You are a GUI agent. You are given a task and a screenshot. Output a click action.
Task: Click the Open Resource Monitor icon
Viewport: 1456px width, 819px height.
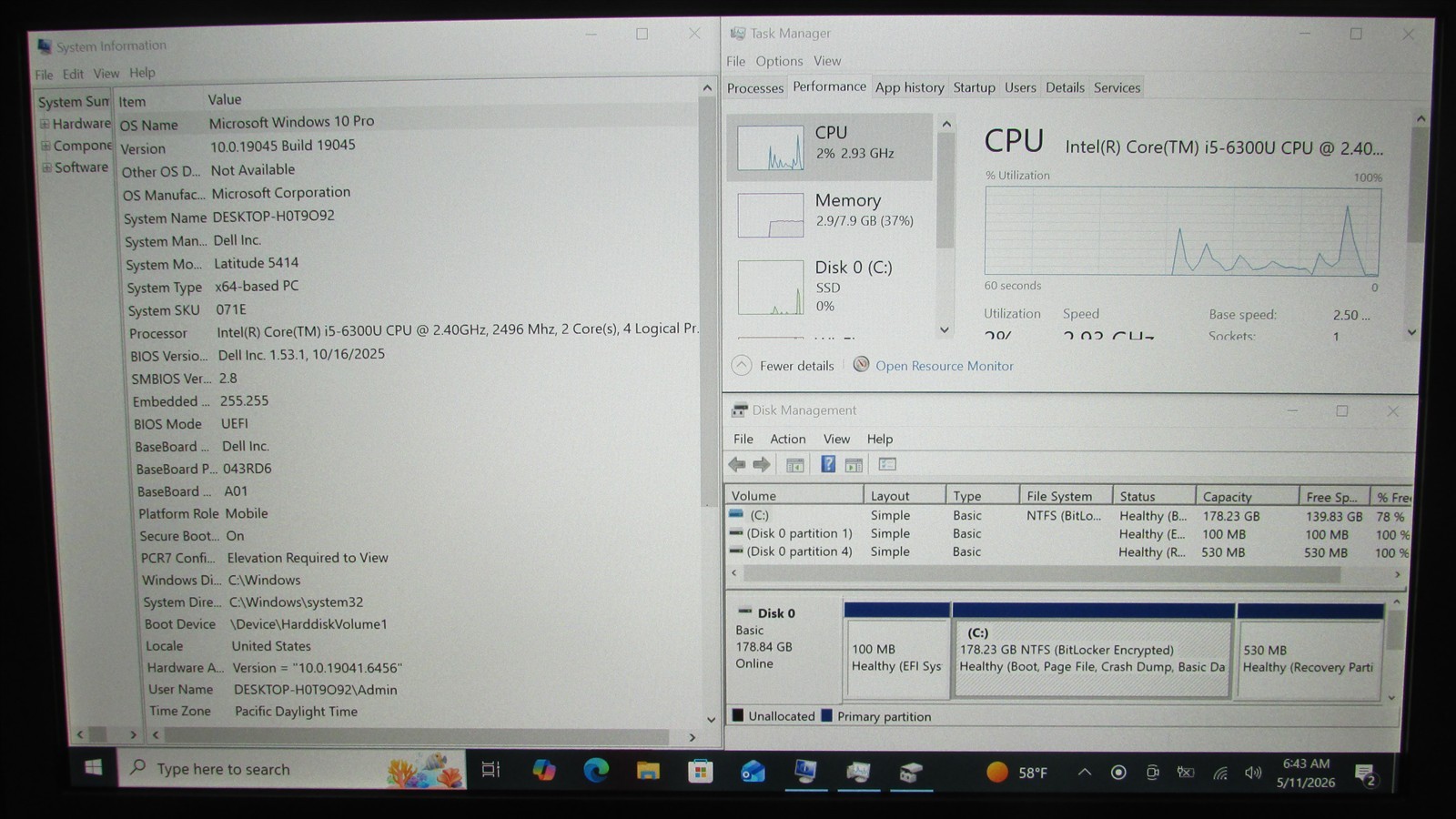coord(861,365)
